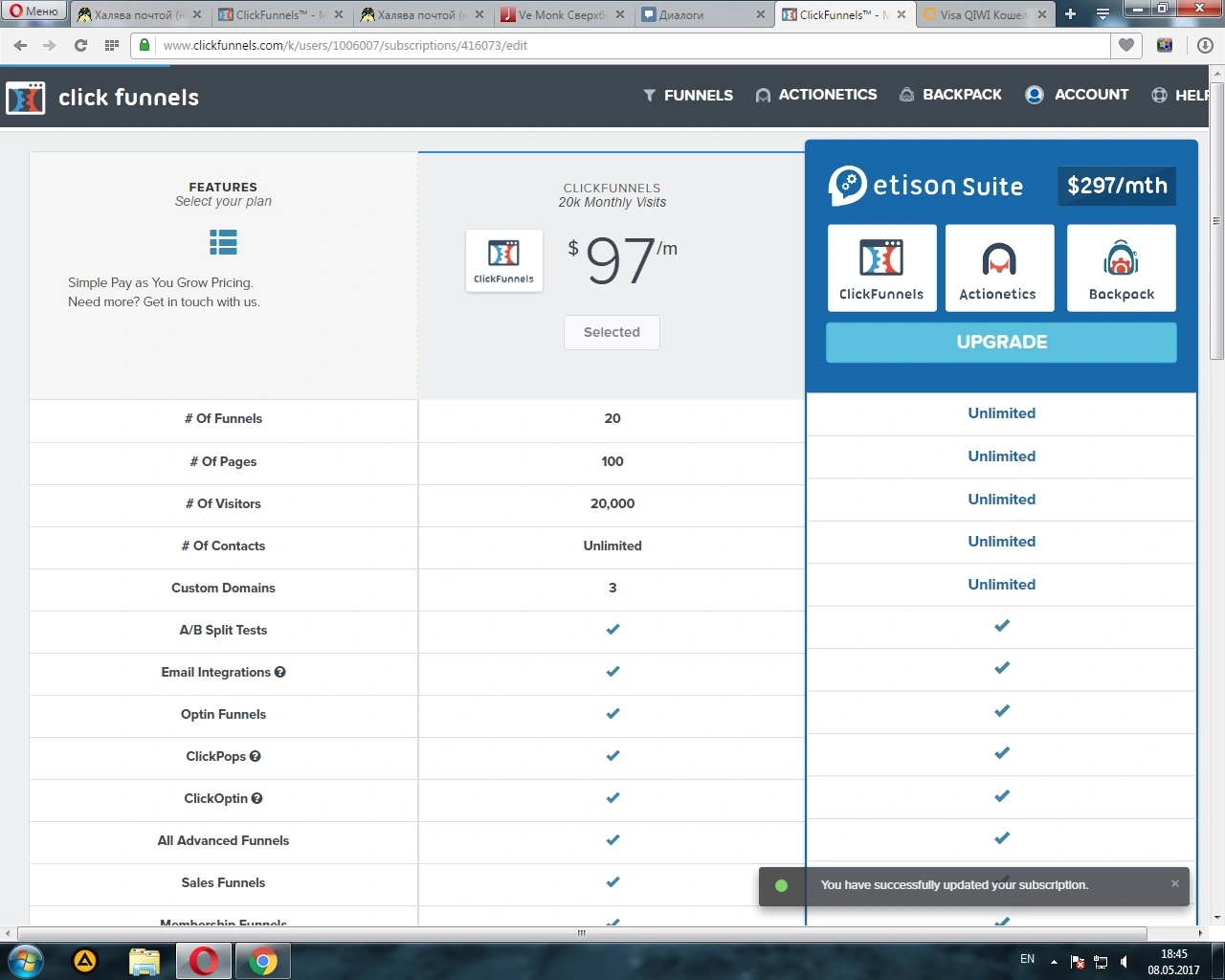Open the Speed Dial start page grid
1225x980 pixels.
click(111, 45)
